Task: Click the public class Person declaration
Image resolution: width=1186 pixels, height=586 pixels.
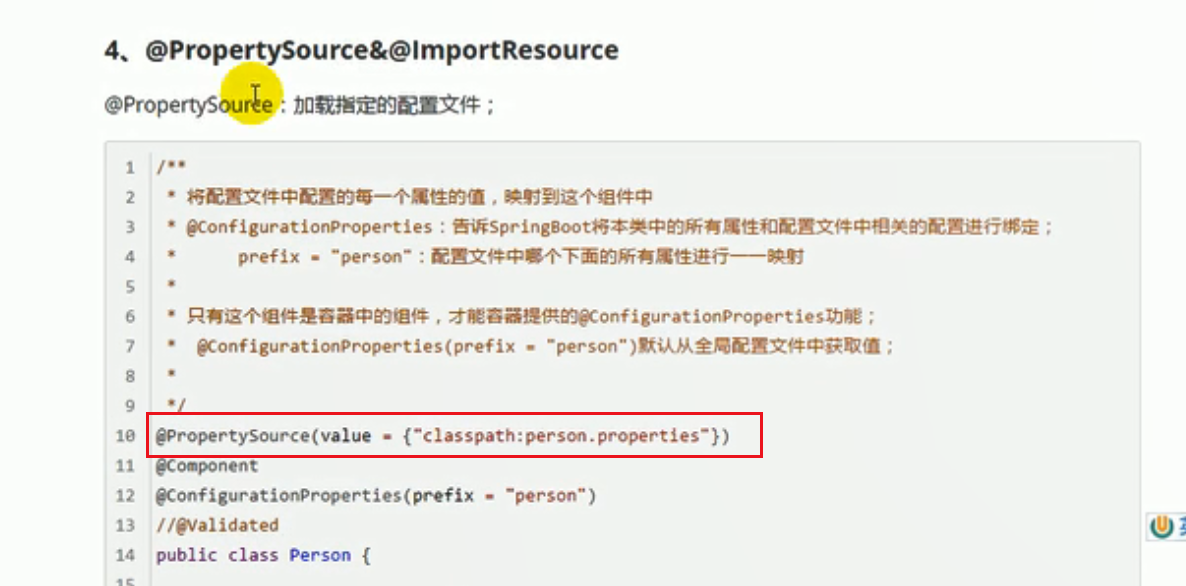Action: [263, 555]
